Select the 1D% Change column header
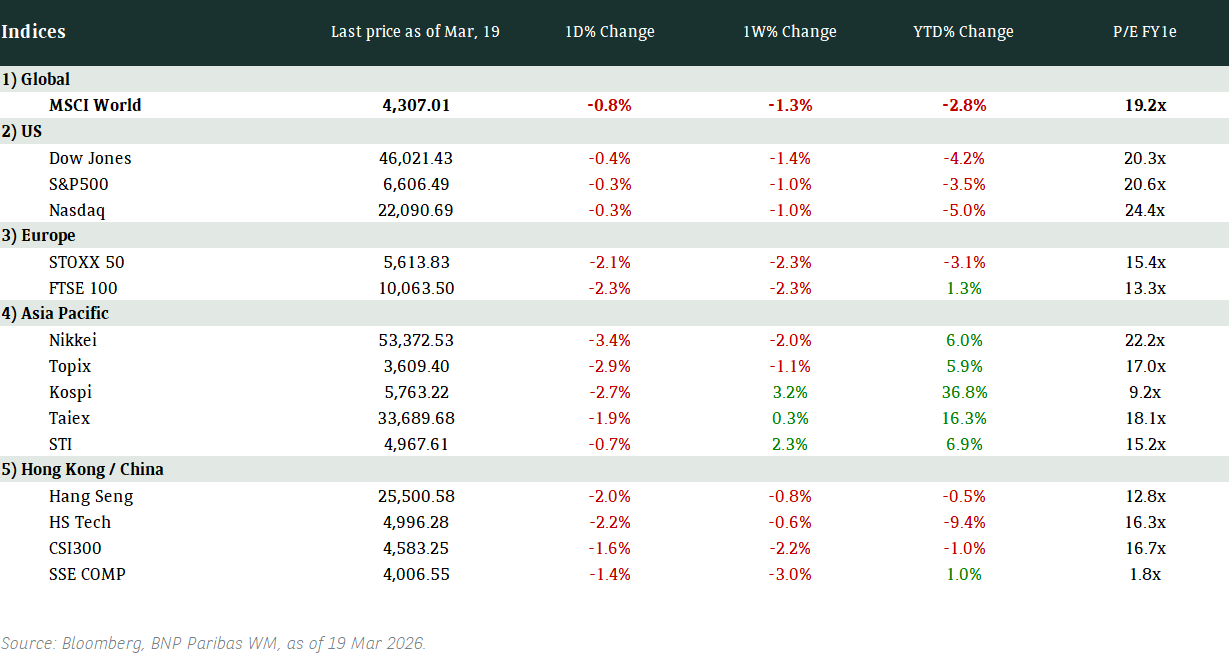 pyautogui.click(x=610, y=32)
